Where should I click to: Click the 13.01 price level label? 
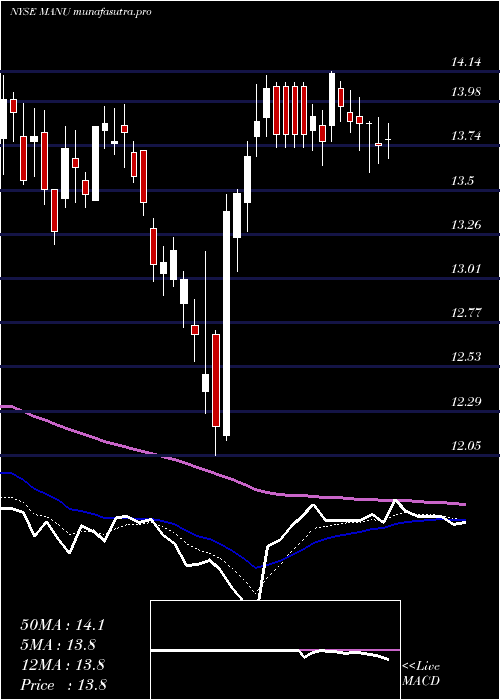click(x=466, y=269)
